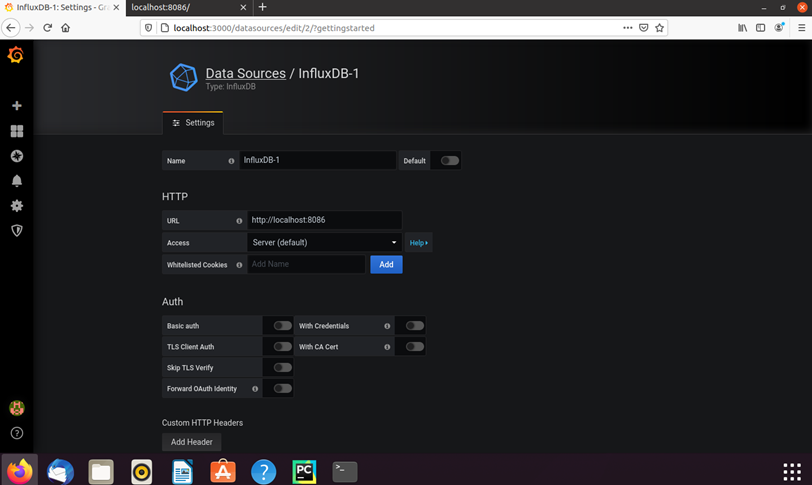Screen dimensions: 812x485
Task: Open Files manager from the dock
Action: 100,471
